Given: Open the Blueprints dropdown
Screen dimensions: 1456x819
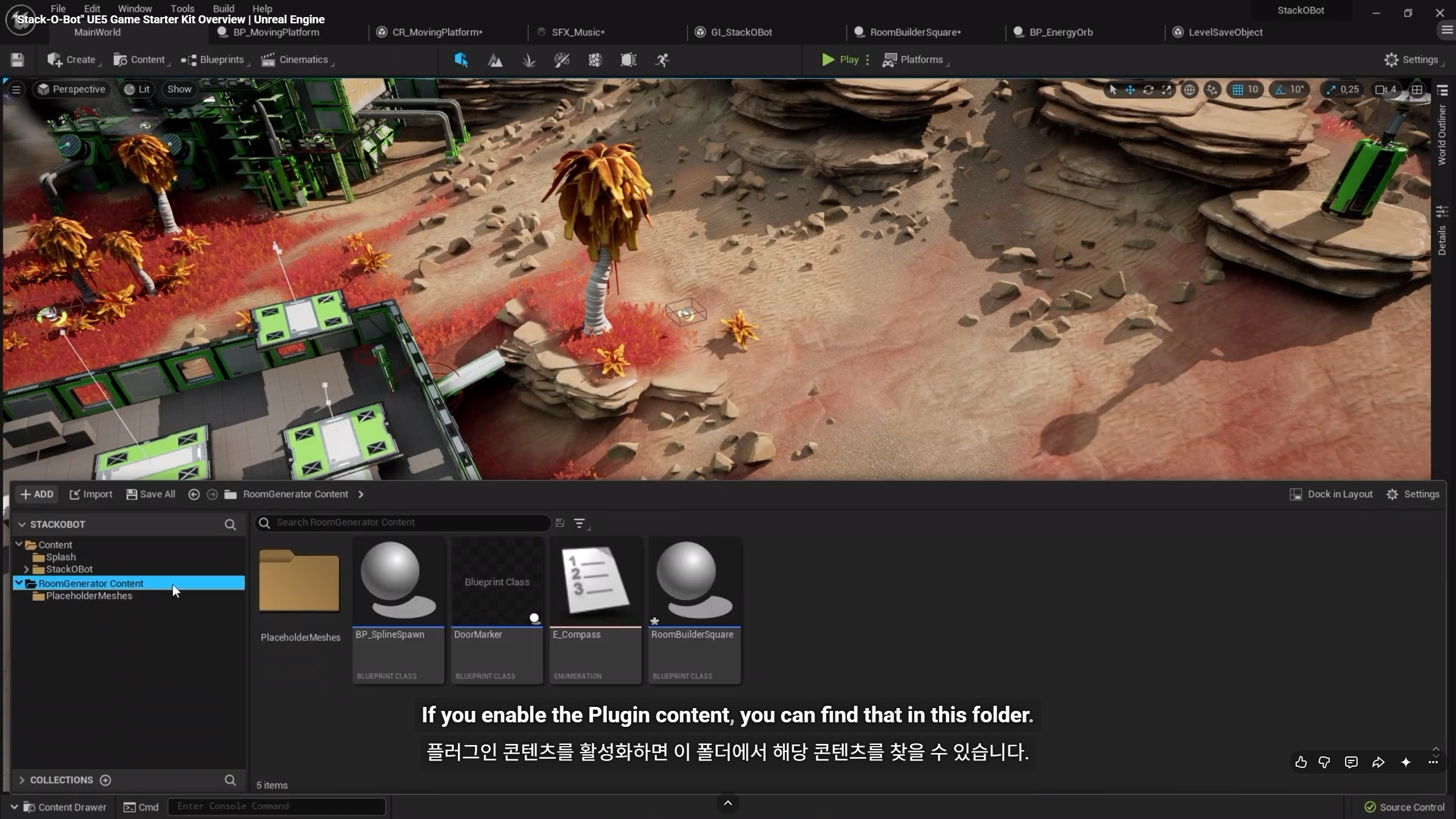Looking at the screenshot, I should (215, 60).
